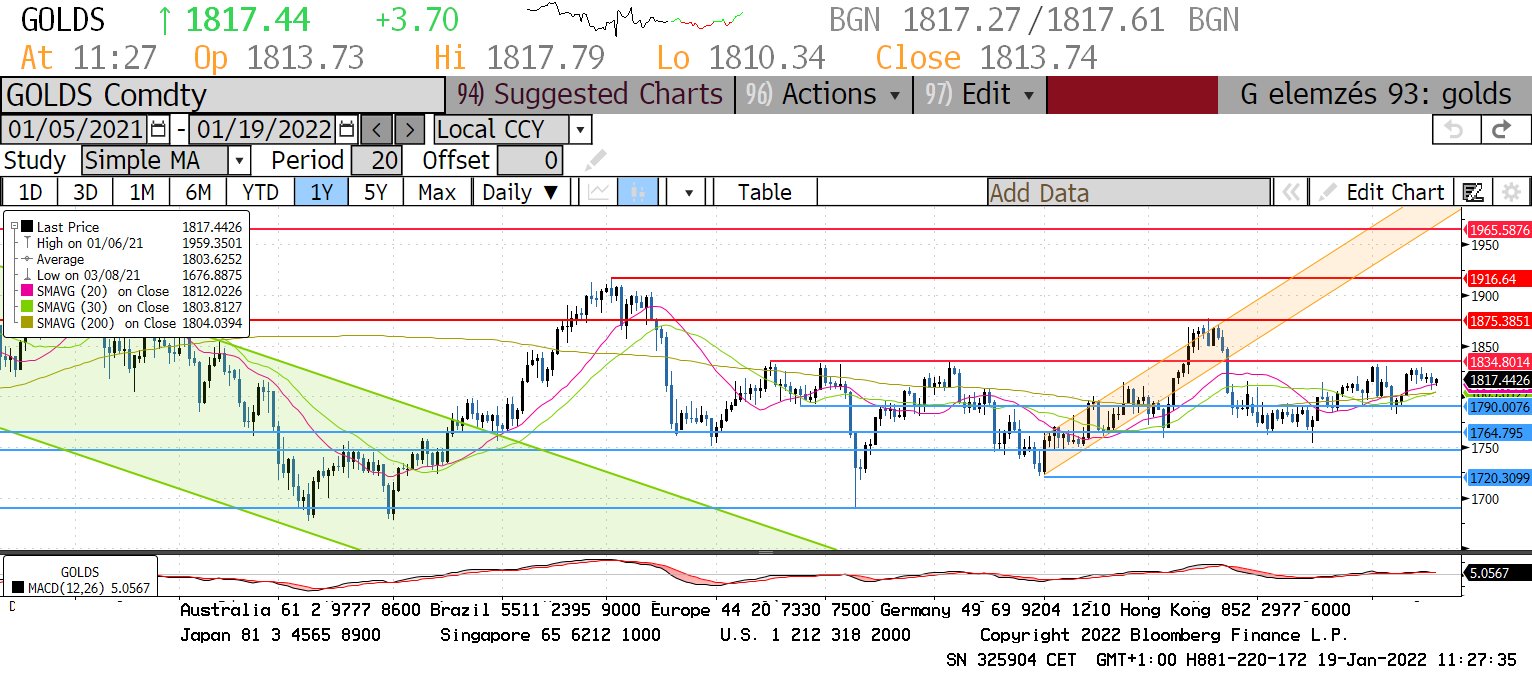This screenshot has width=1532, height=689.
Task: Open the chart type dropdown arrow
Action: [688, 192]
